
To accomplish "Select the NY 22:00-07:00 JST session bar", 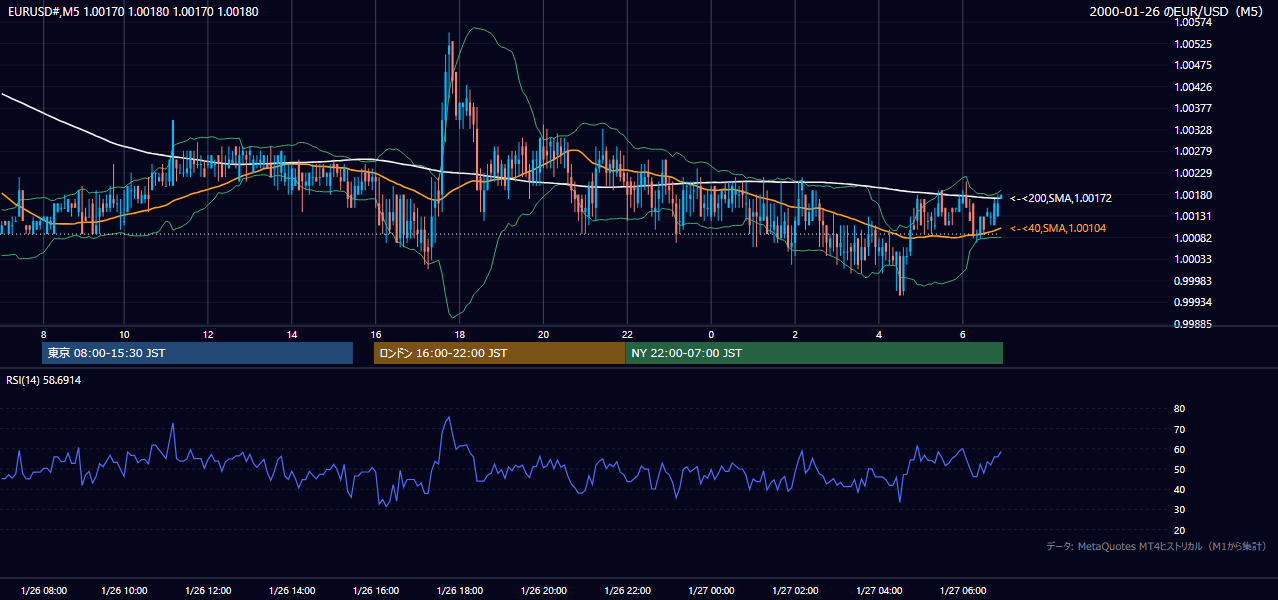I will point(814,353).
